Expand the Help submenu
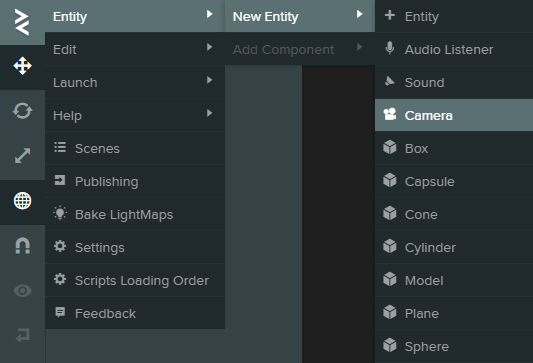533x363 pixels. [x=135, y=115]
